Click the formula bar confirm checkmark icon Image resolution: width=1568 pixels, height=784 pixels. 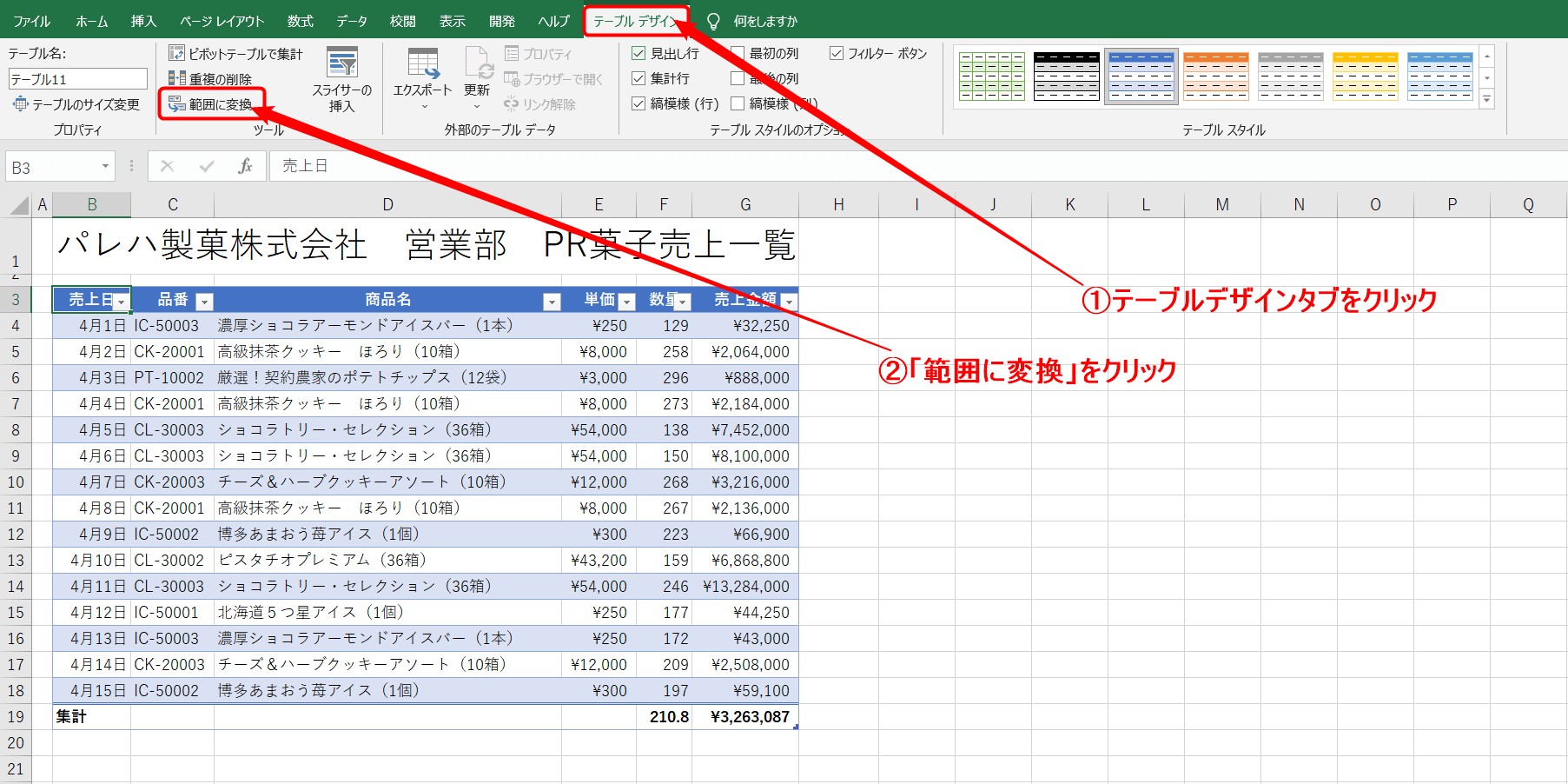207,166
